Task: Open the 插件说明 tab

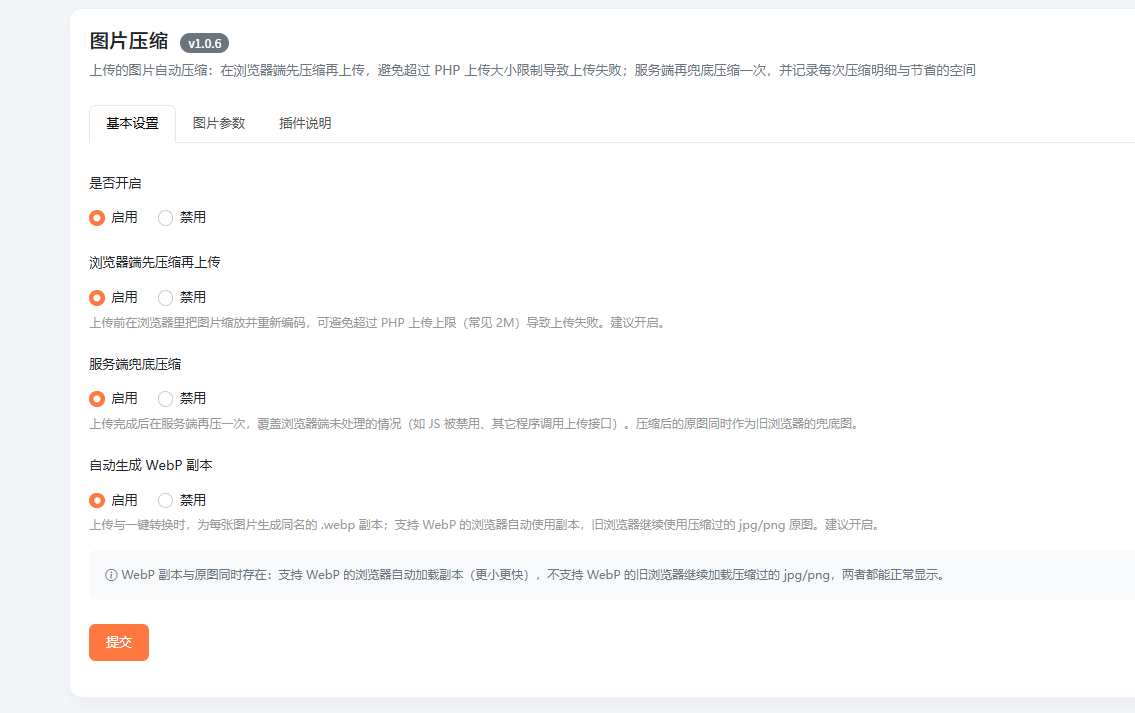Action: click(x=305, y=124)
